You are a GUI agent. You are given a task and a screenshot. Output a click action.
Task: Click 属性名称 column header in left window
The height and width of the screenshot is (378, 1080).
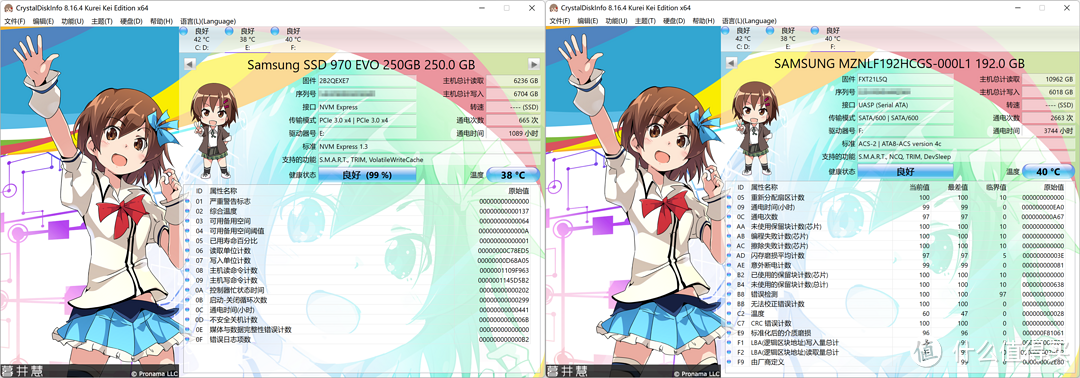pos(223,191)
